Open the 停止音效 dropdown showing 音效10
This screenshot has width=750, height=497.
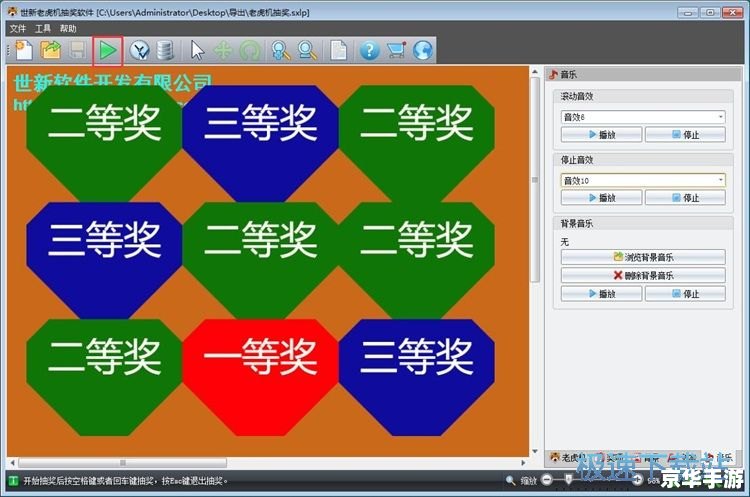tap(643, 180)
